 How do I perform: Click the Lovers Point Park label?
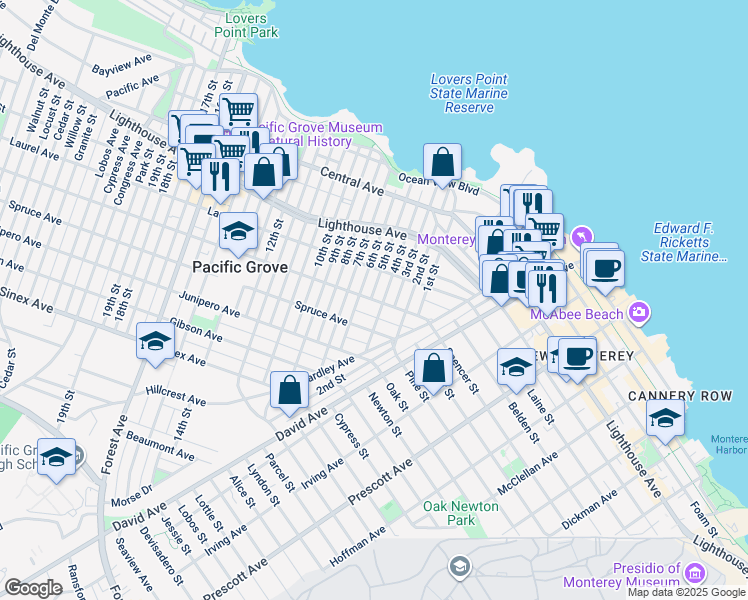pyautogui.click(x=246, y=25)
